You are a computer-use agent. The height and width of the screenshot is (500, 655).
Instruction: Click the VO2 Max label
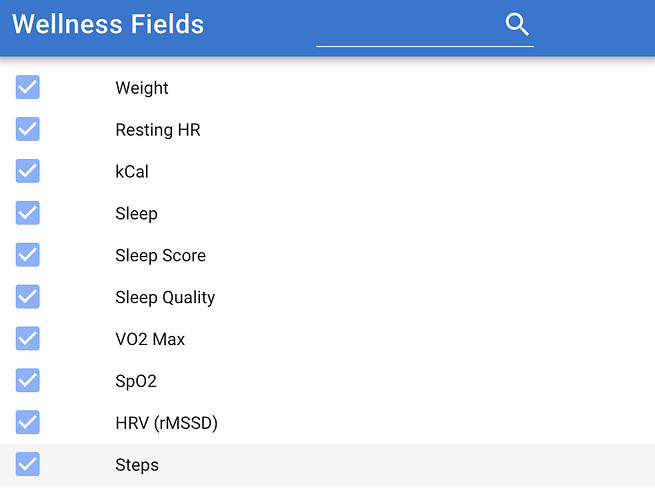coord(150,339)
